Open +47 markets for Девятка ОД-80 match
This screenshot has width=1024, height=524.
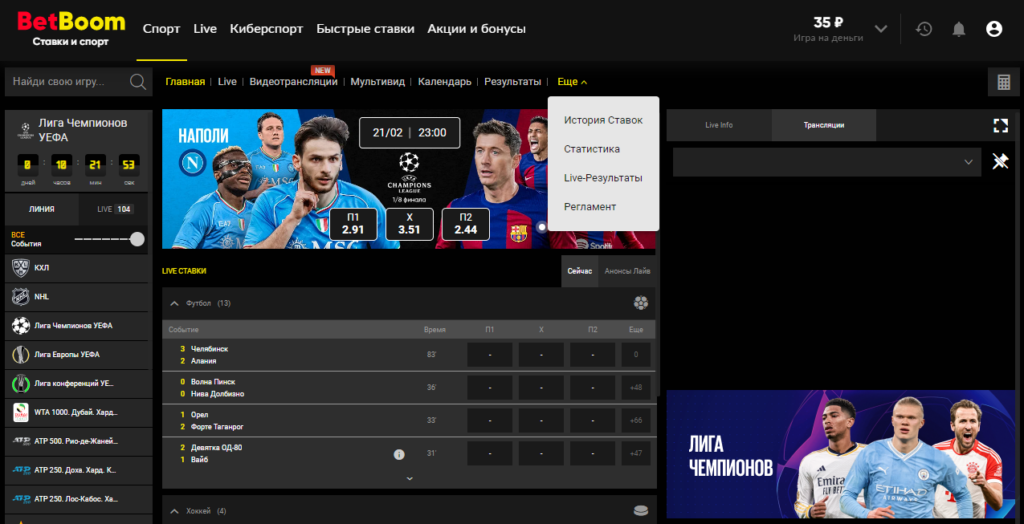click(x=636, y=453)
